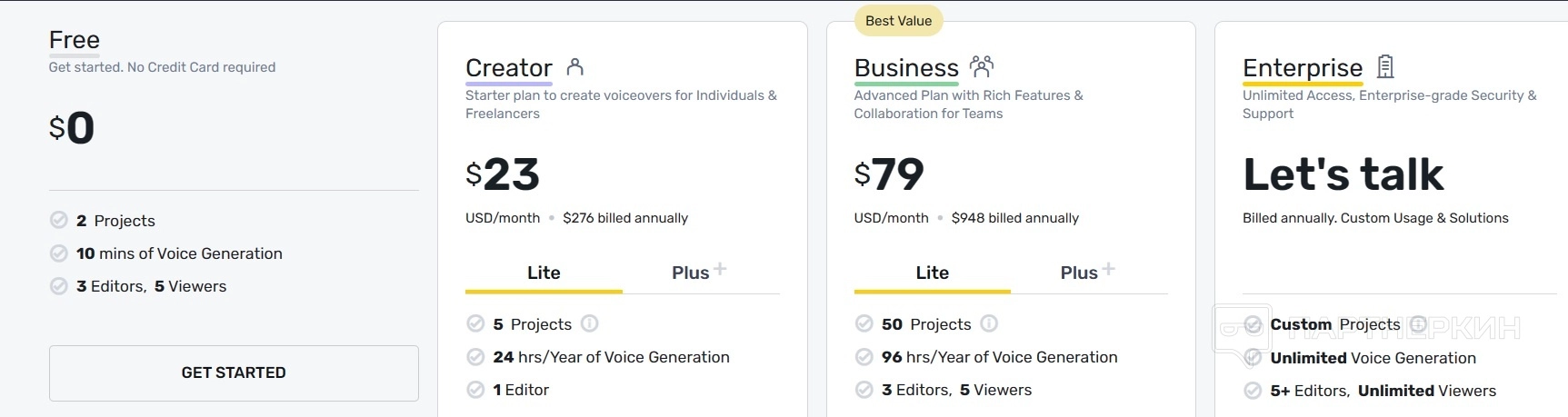Click checkmark beside 24 hrs/Year Voice Generation
This screenshot has height=417, width=1568.
coord(475,357)
